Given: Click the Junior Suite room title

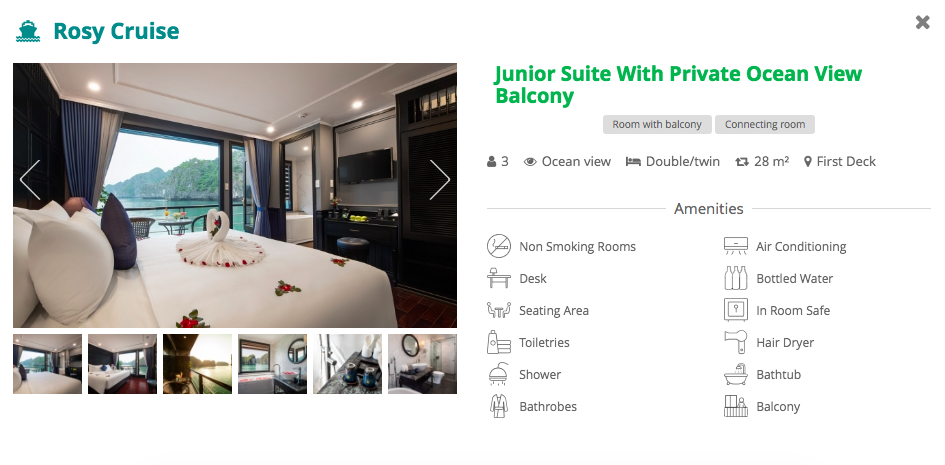Looking at the screenshot, I should pyautogui.click(x=678, y=84).
